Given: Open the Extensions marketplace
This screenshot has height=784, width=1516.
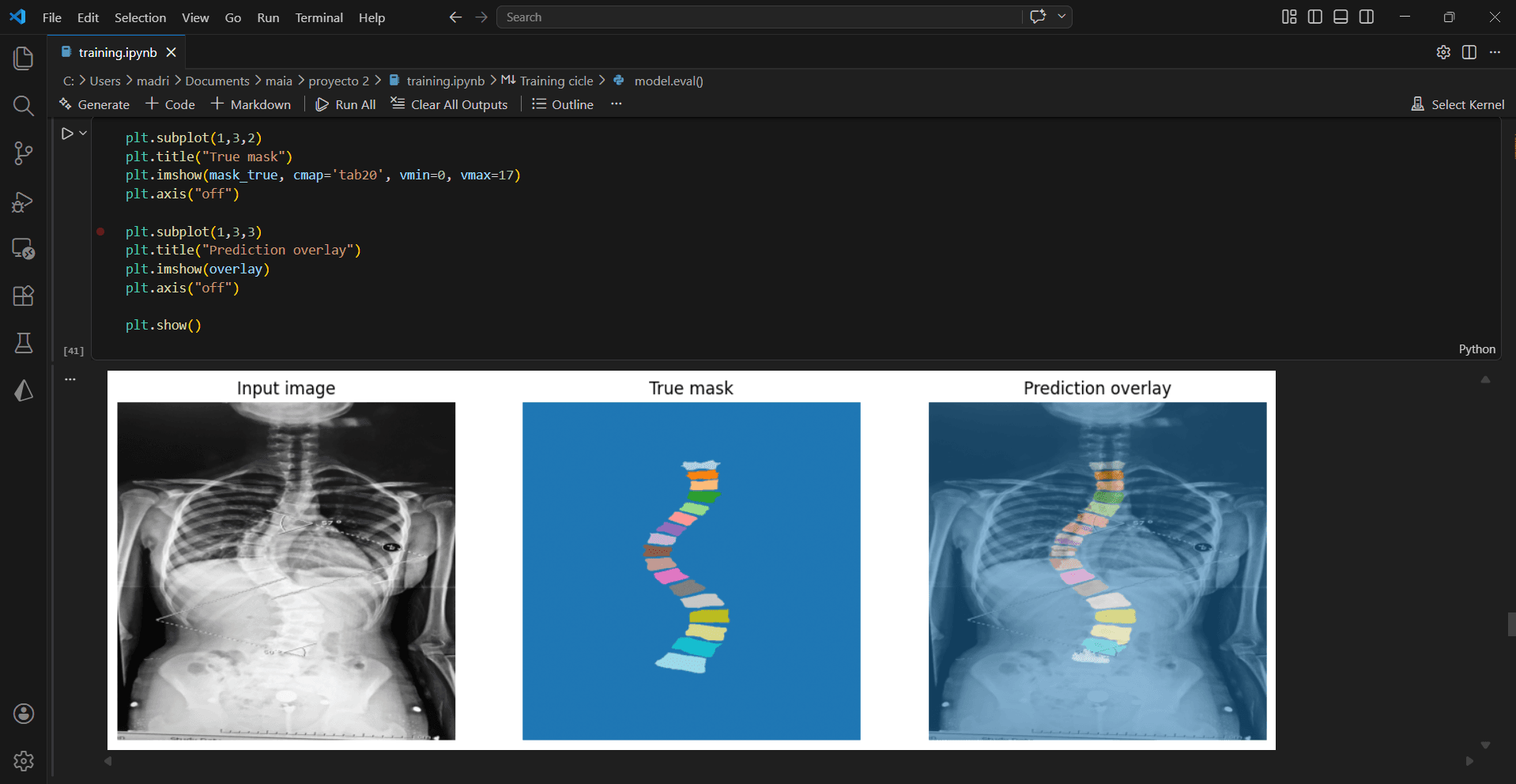Looking at the screenshot, I should point(23,296).
